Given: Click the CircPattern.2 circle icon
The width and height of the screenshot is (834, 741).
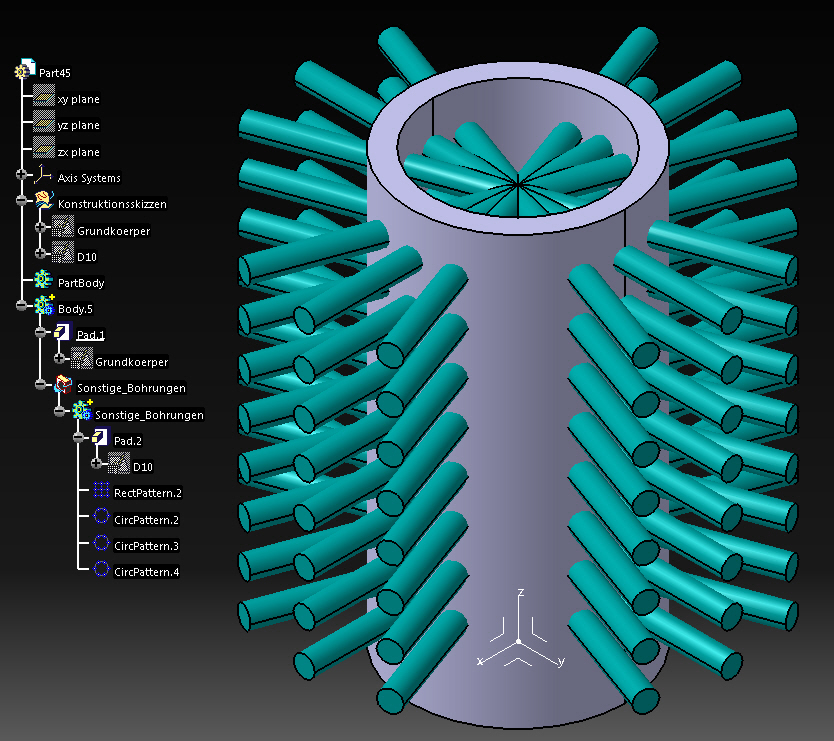Looking at the screenshot, I should coord(101,515).
